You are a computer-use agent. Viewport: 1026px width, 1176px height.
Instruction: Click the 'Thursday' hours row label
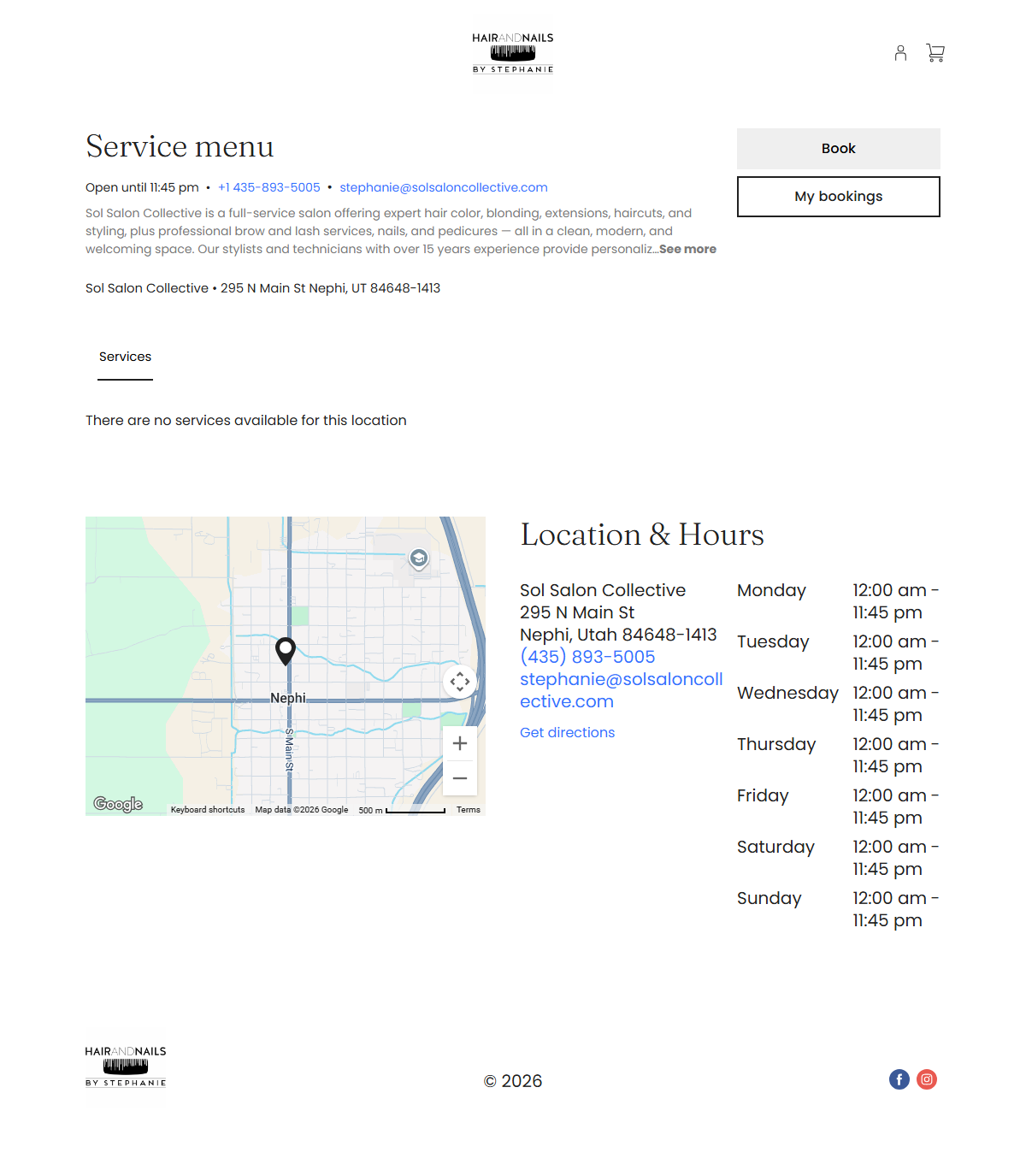[x=776, y=744]
